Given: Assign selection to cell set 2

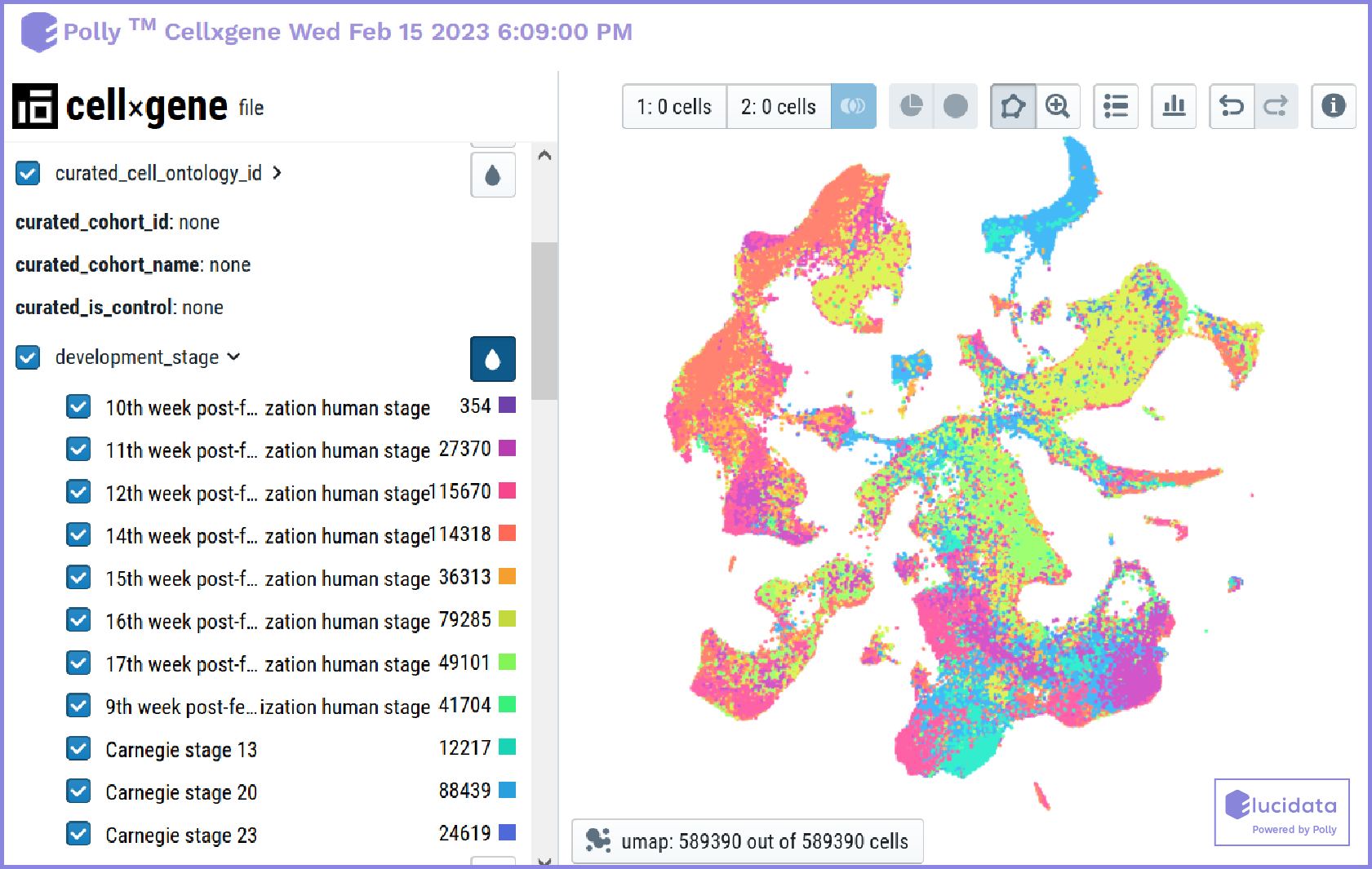Looking at the screenshot, I should 778,106.
